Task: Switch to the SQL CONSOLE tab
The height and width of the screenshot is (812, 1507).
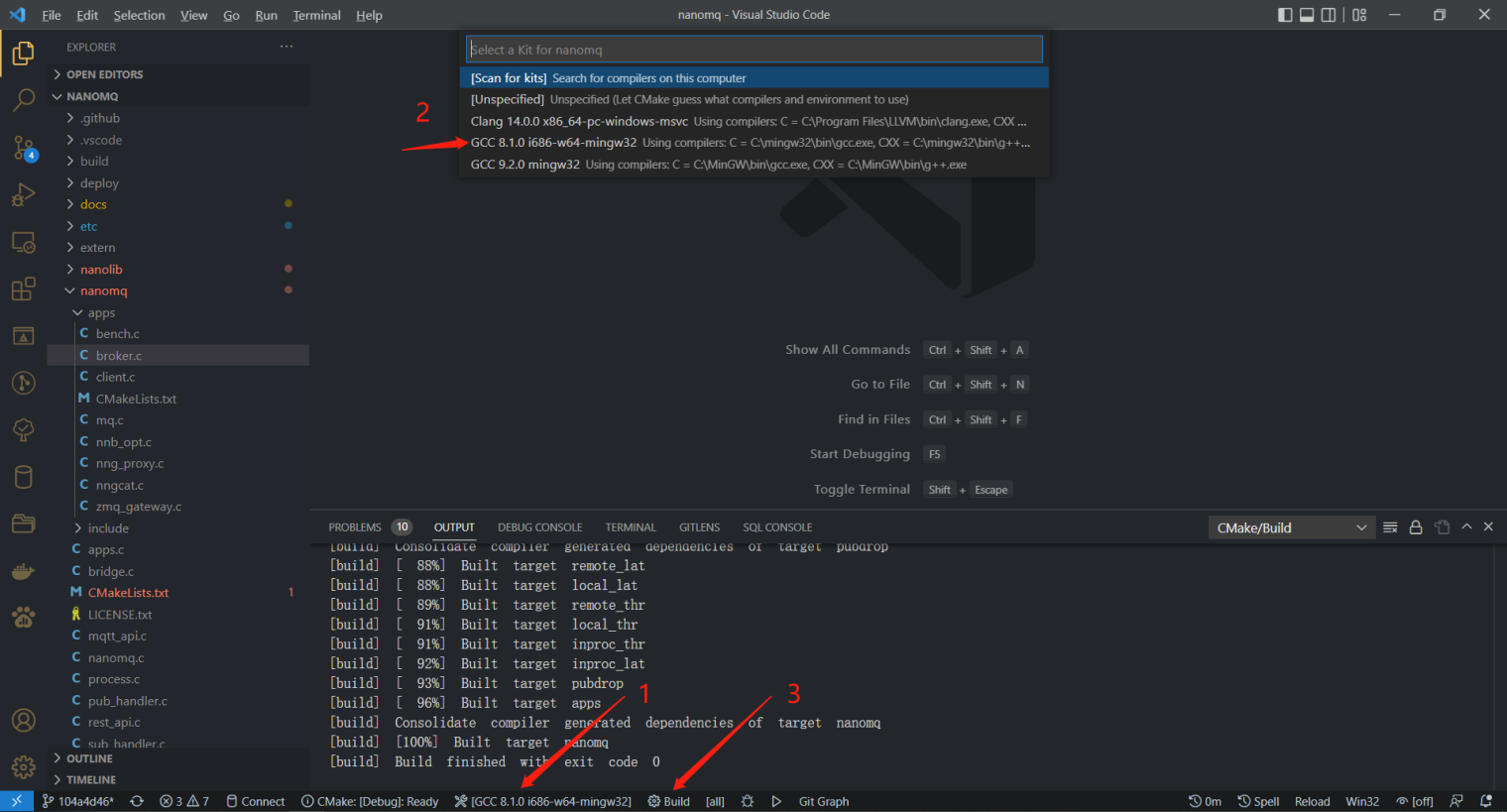Action: point(777,527)
